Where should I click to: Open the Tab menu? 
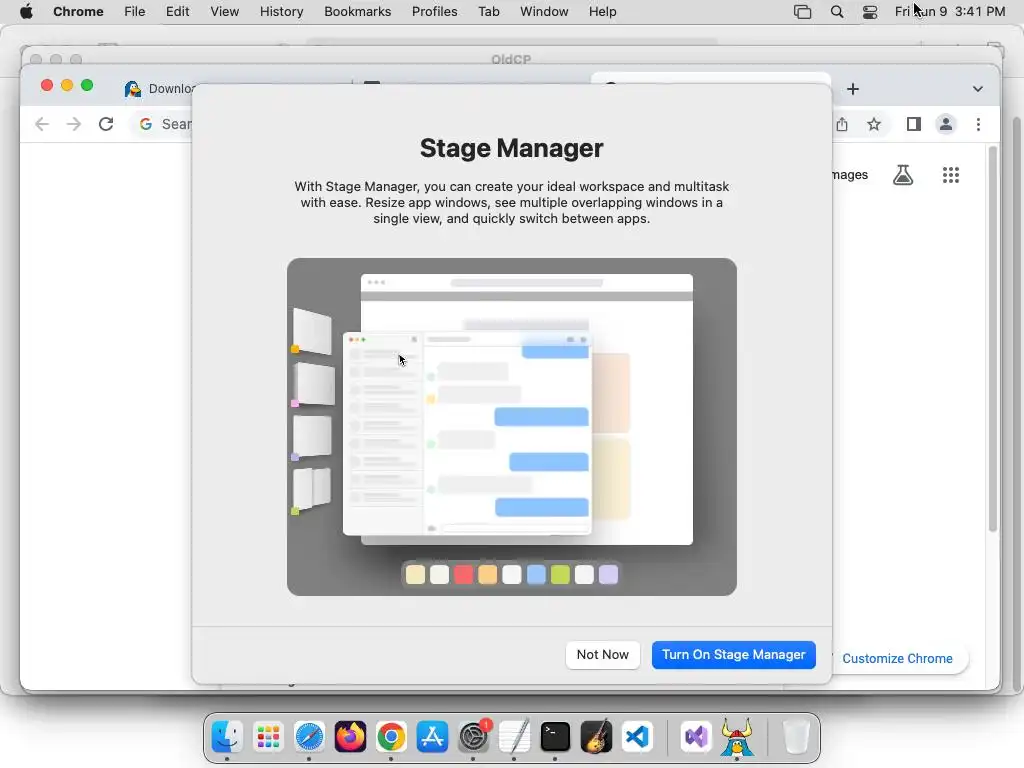488,12
